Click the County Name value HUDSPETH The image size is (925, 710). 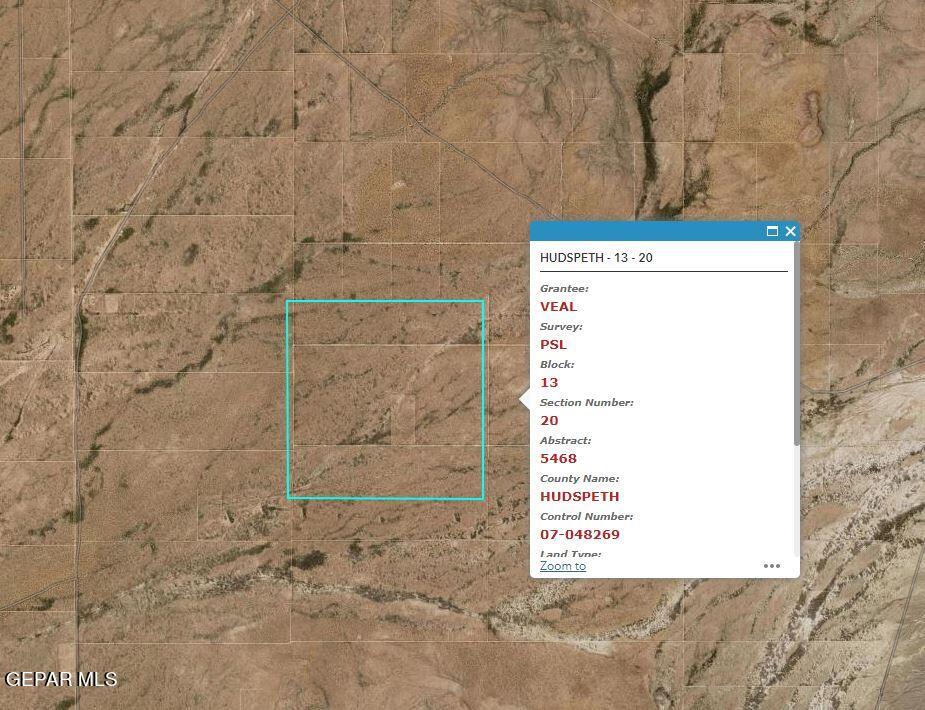[x=578, y=496]
